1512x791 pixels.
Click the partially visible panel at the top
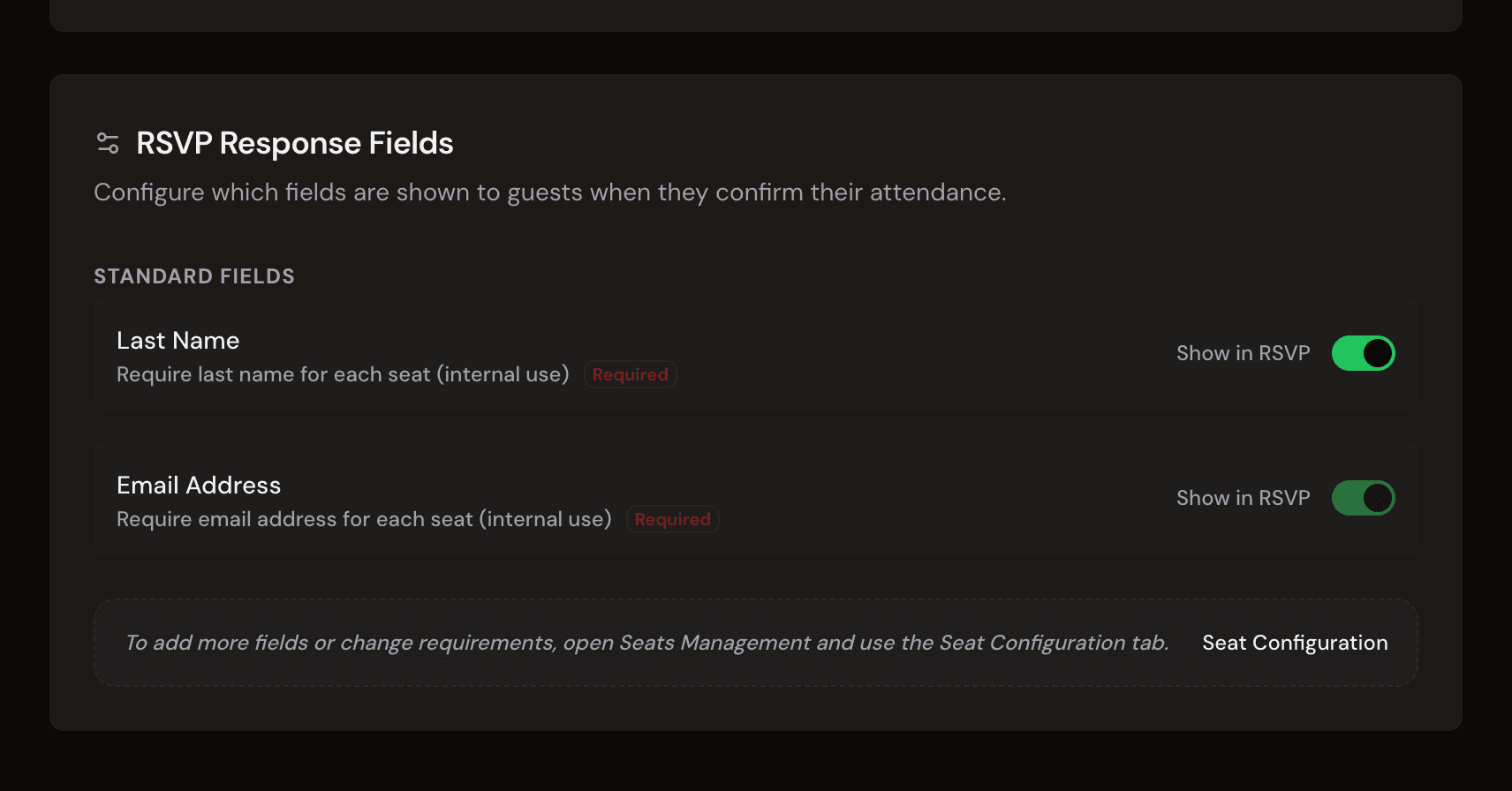[756, 13]
